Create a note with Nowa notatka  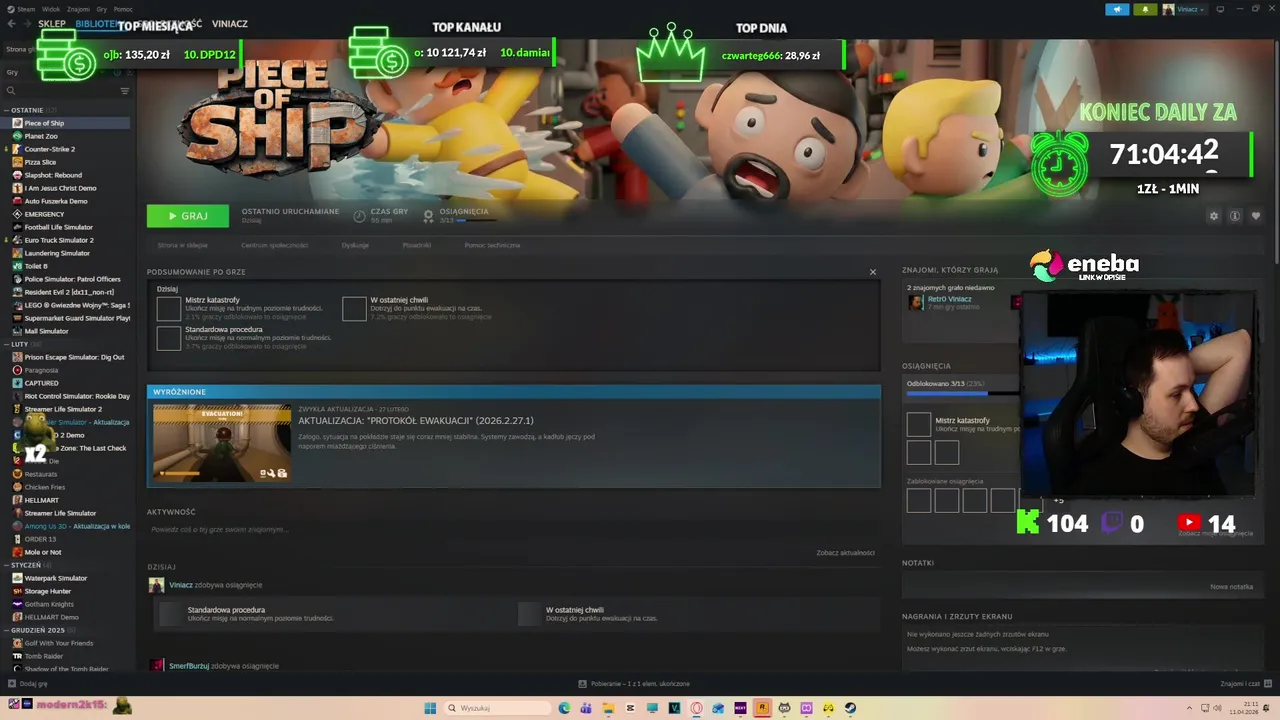(1231, 587)
